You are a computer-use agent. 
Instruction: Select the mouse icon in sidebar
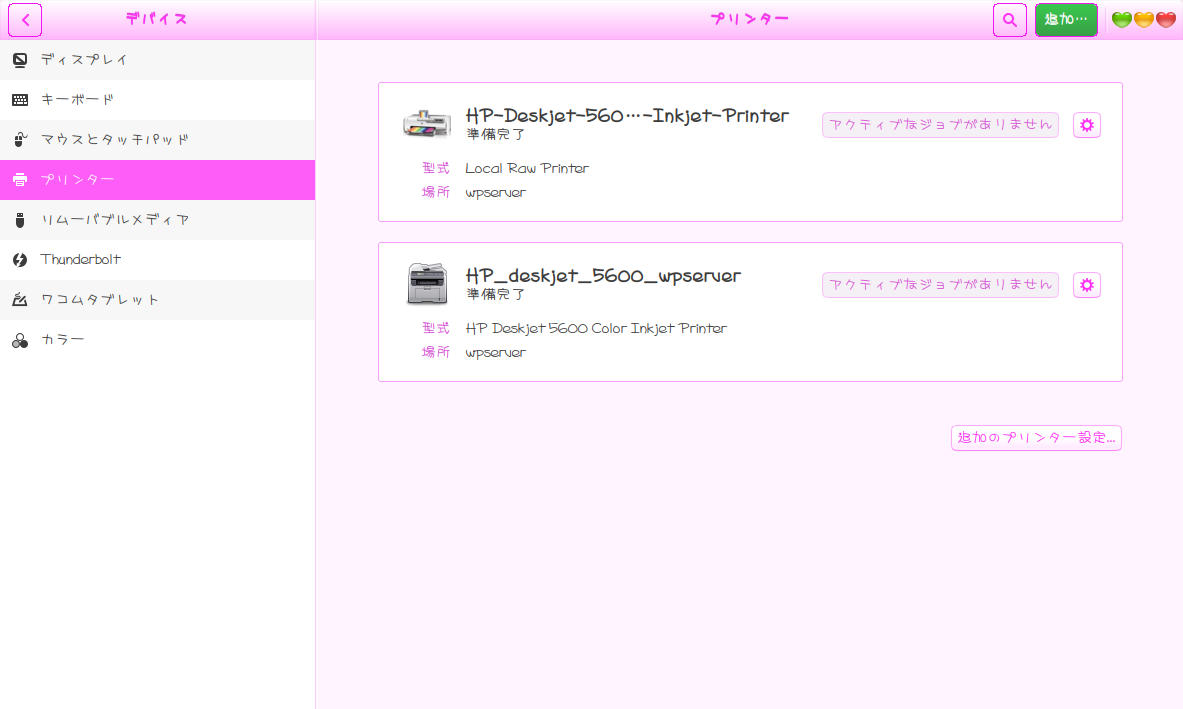point(20,140)
